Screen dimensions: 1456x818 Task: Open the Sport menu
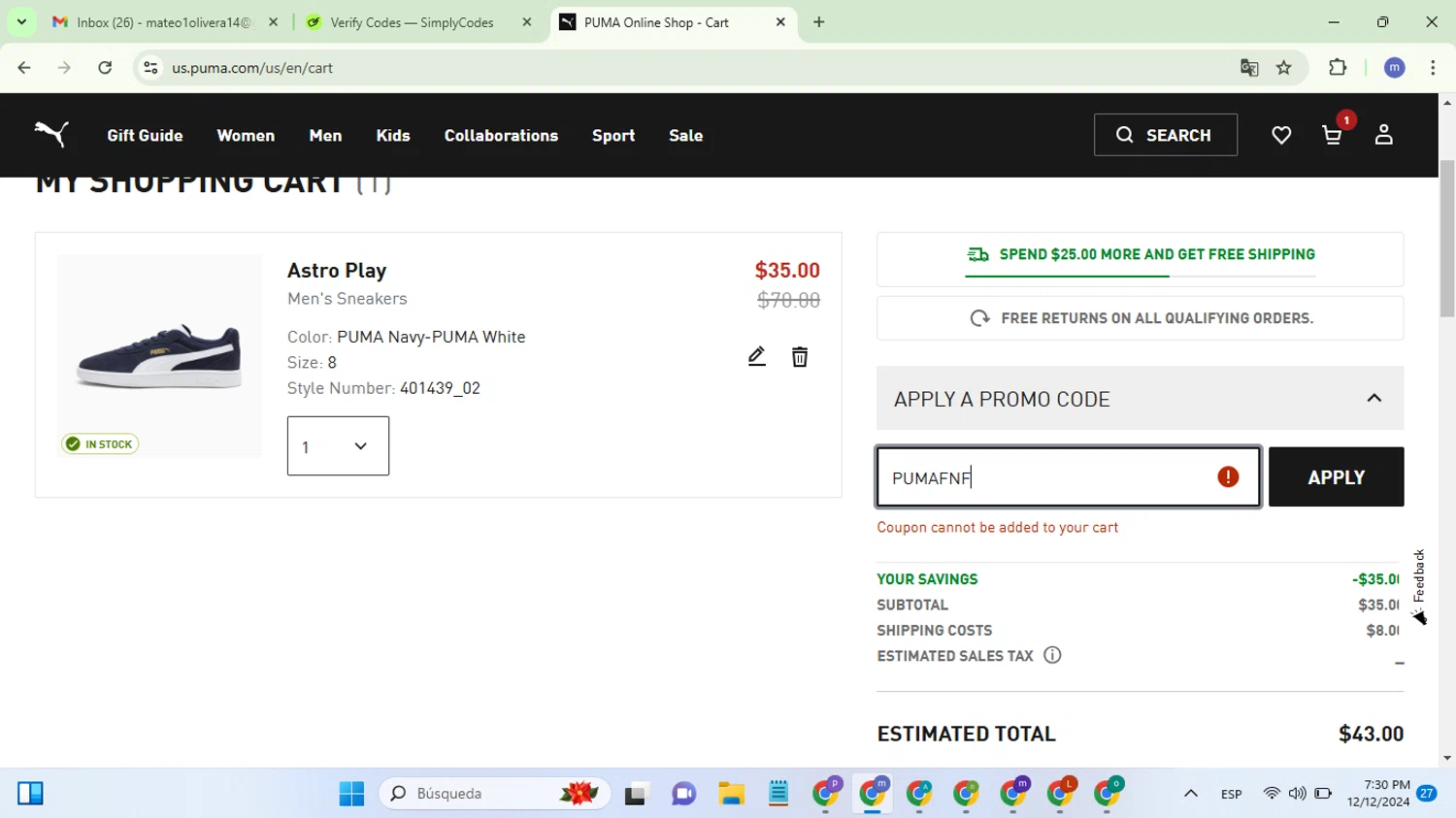click(x=613, y=136)
